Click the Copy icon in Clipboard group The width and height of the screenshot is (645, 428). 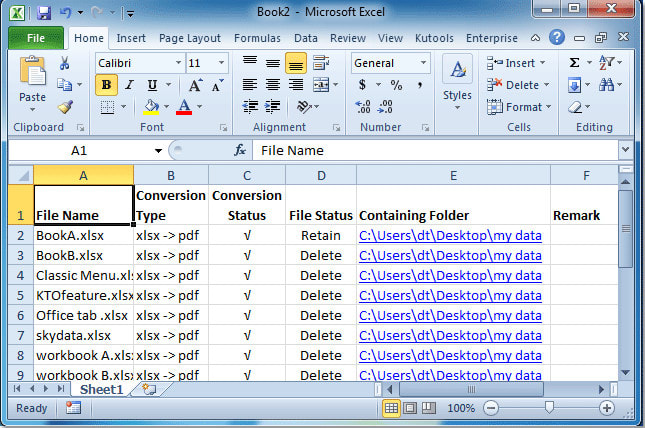coord(65,85)
